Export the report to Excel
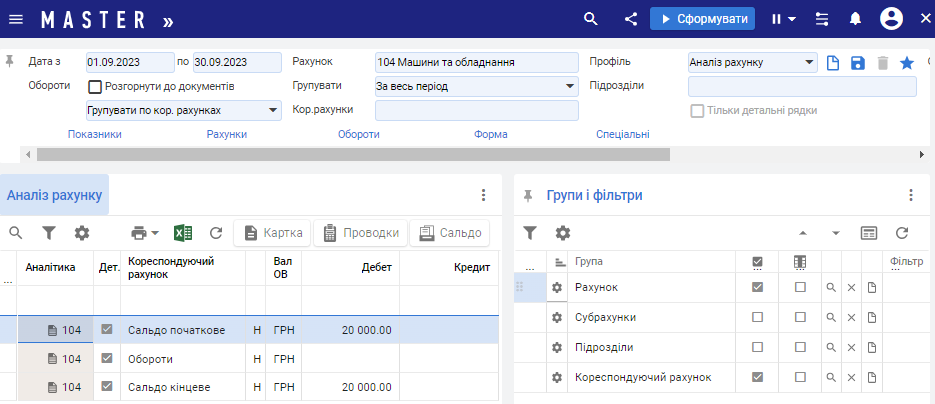 tap(183, 233)
